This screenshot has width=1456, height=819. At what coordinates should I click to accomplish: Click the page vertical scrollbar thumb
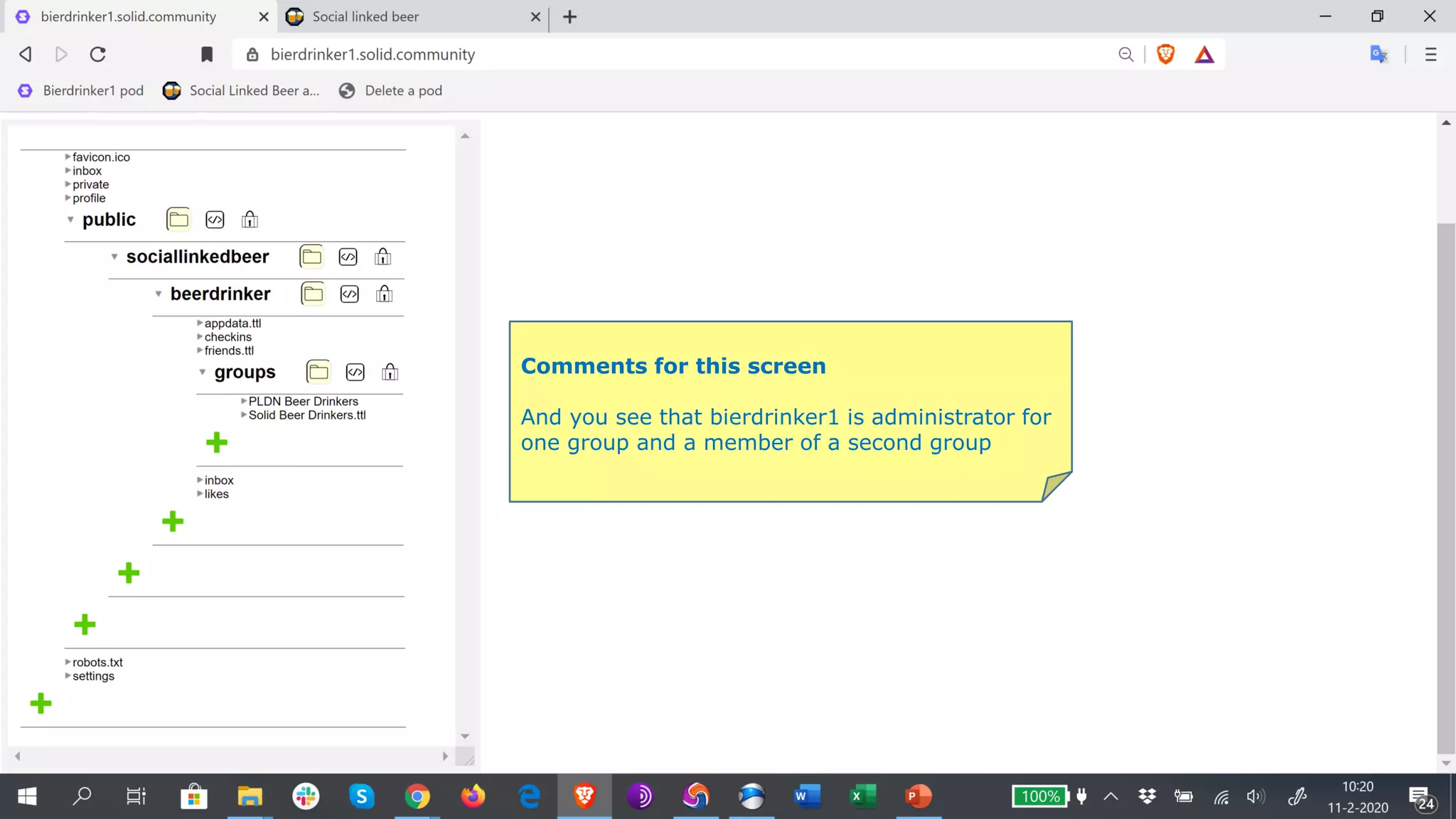[1446, 488]
